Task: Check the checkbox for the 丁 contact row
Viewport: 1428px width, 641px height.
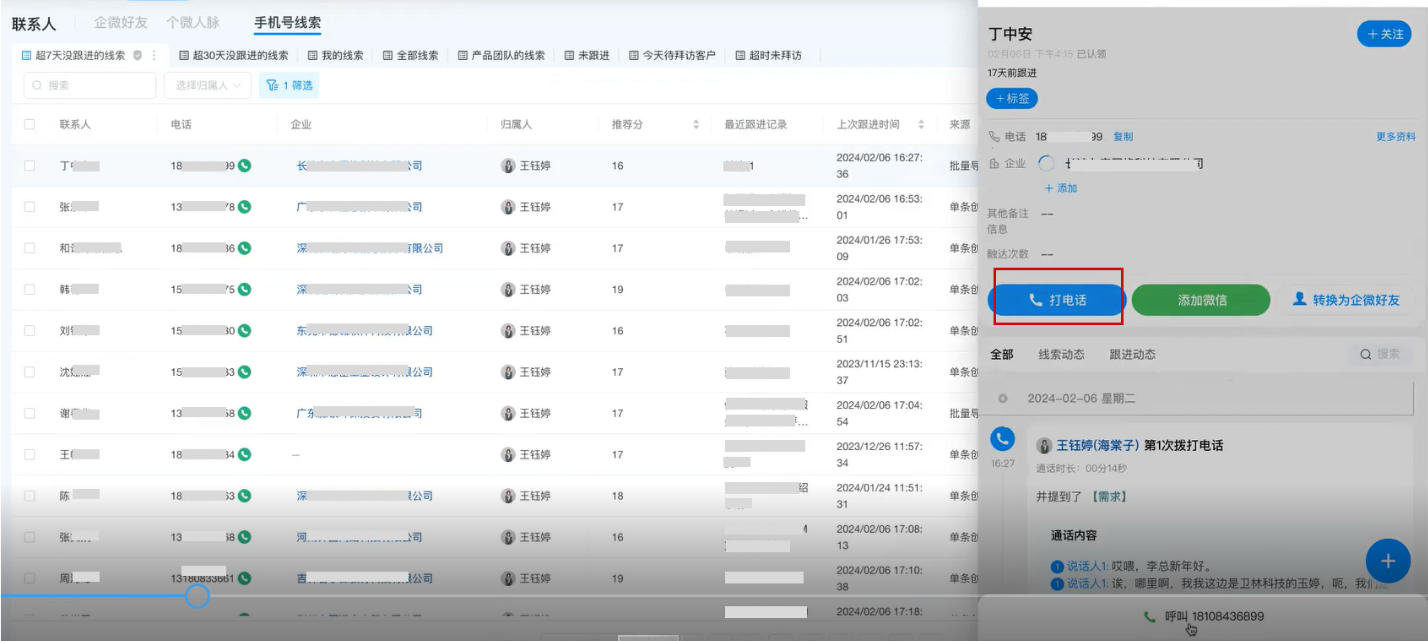Action: point(30,165)
